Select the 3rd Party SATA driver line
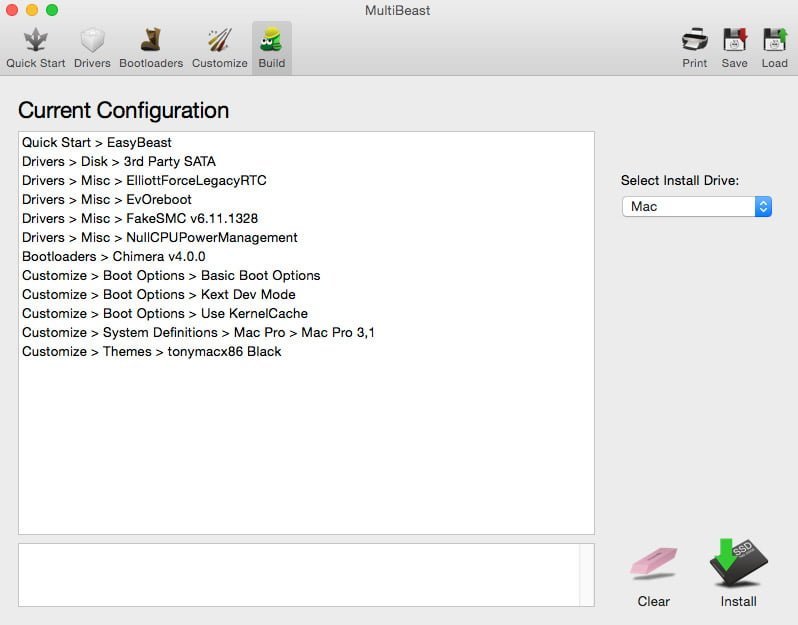This screenshot has height=625, width=798. coord(118,162)
